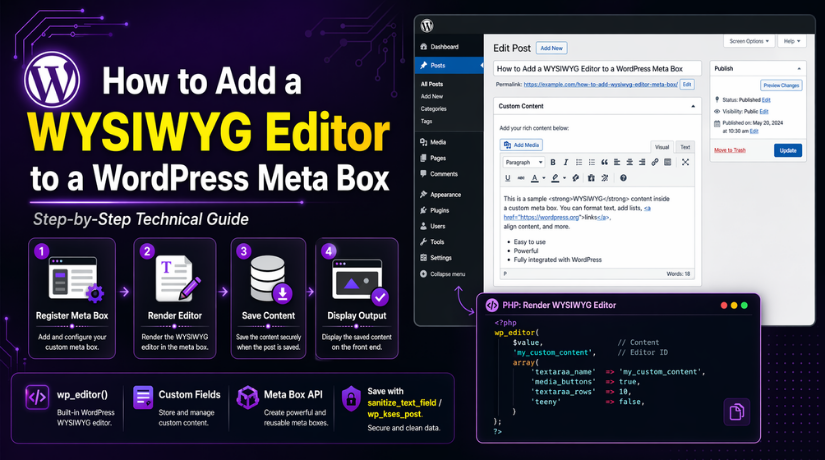825x460 pixels.
Task: Click the Add Media button
Action: coord(521,145)
